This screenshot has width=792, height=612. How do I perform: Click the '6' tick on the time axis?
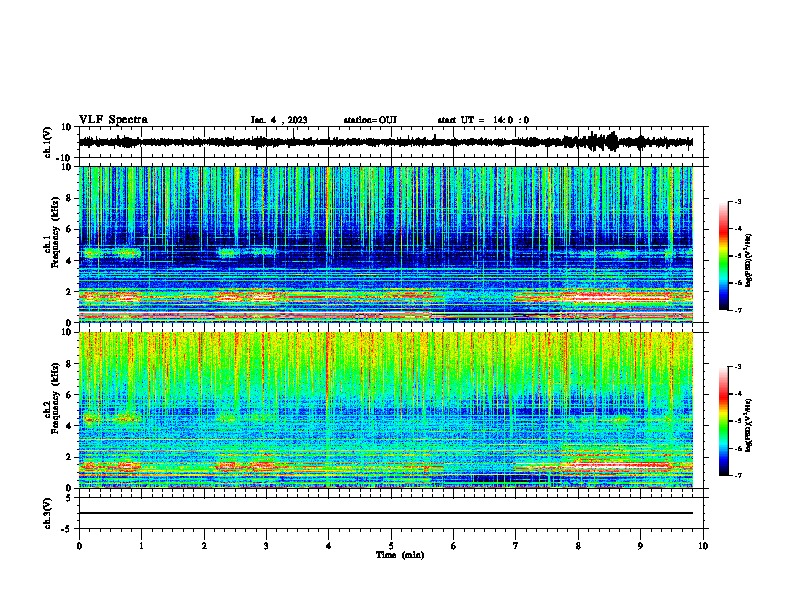453,546
